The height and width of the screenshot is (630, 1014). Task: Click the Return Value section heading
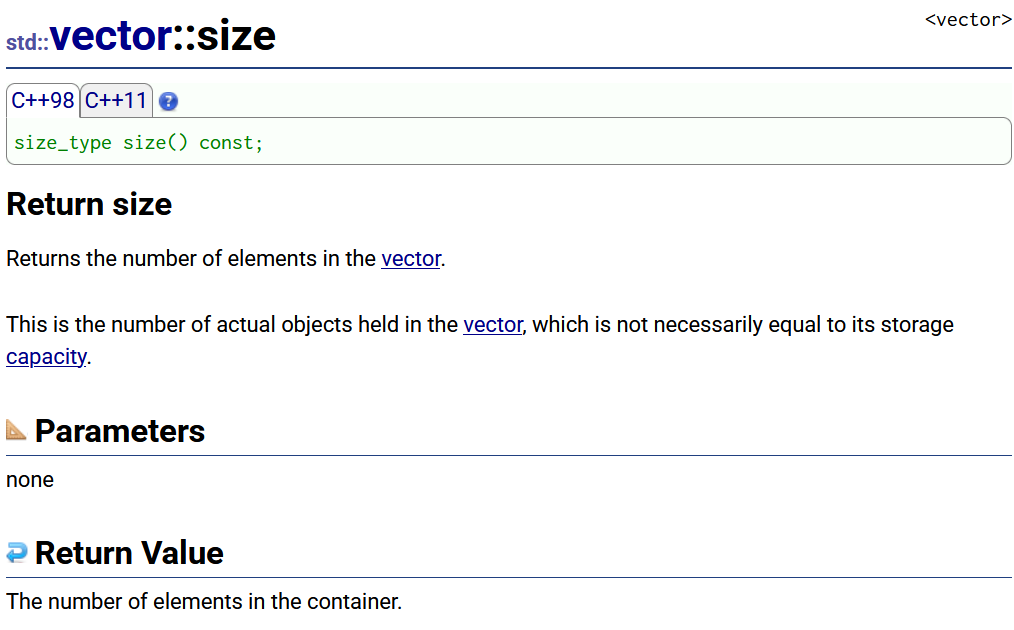(x=129, y=553)
